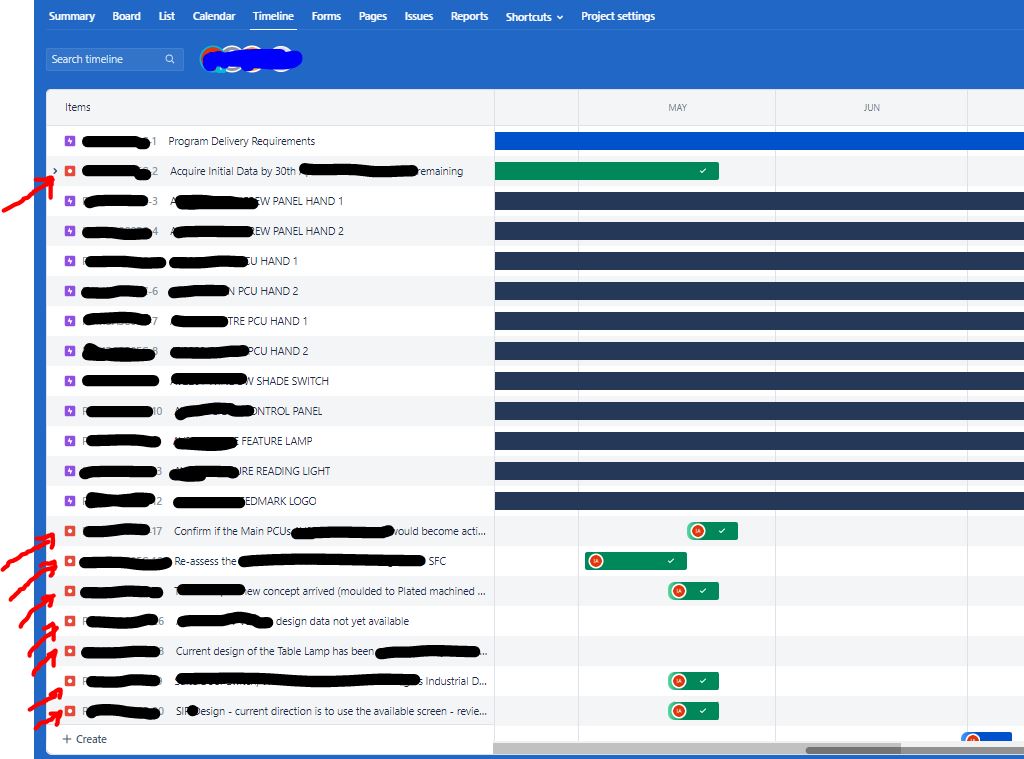Click the epic icon next to FEATURE LAMP
1024x759 pixels.
coord(68,441)
